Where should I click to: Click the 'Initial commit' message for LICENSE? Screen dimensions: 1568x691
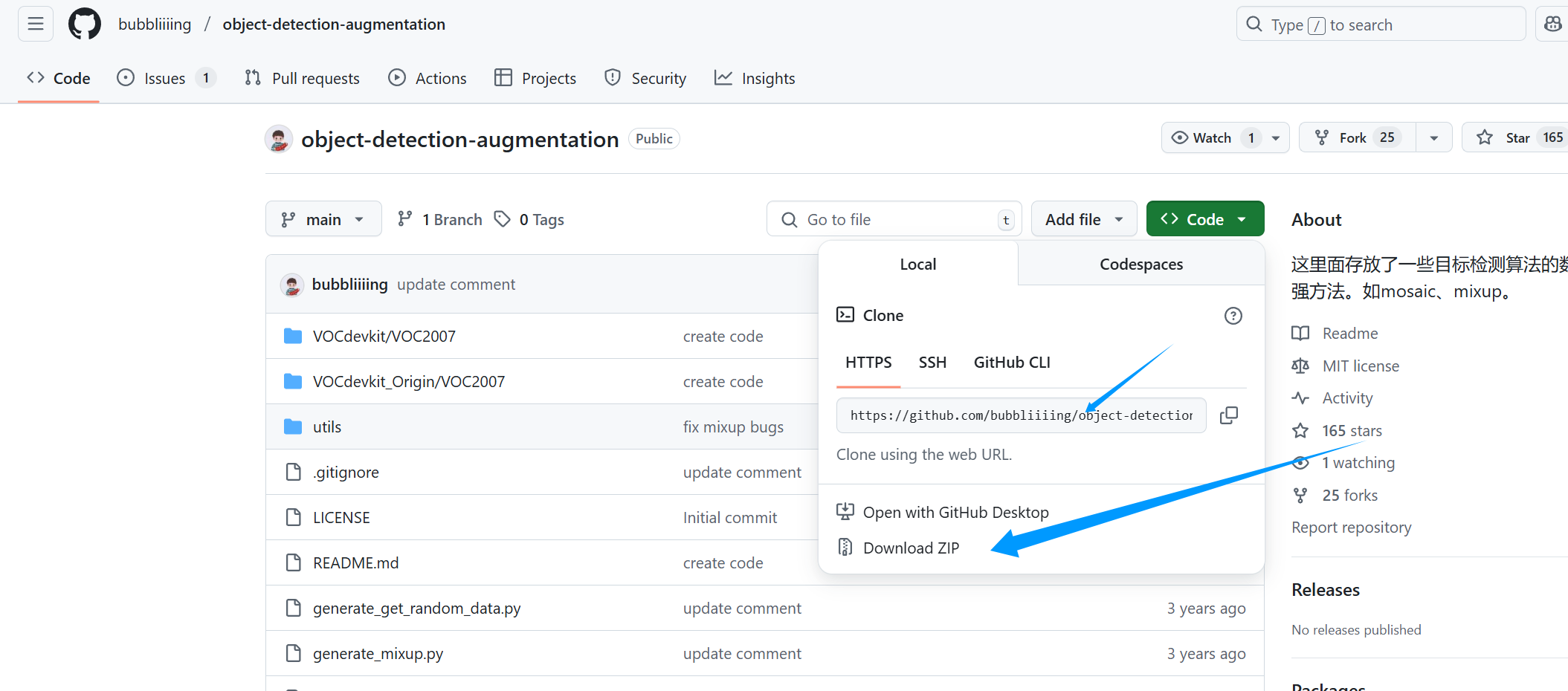click(x=730, y=518)
